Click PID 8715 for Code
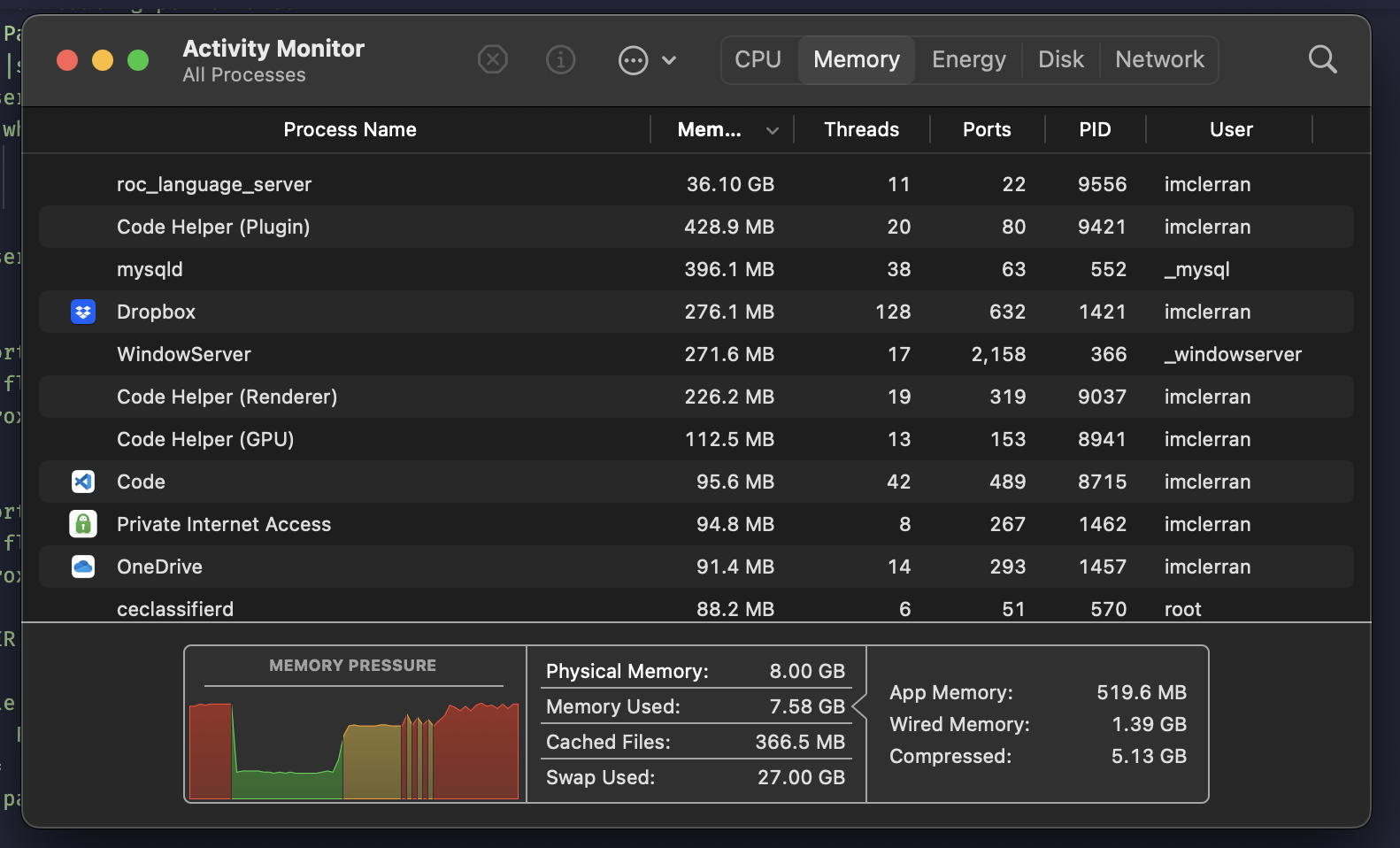Viewport: 1400px width, 848px height. coord(1102,482)
